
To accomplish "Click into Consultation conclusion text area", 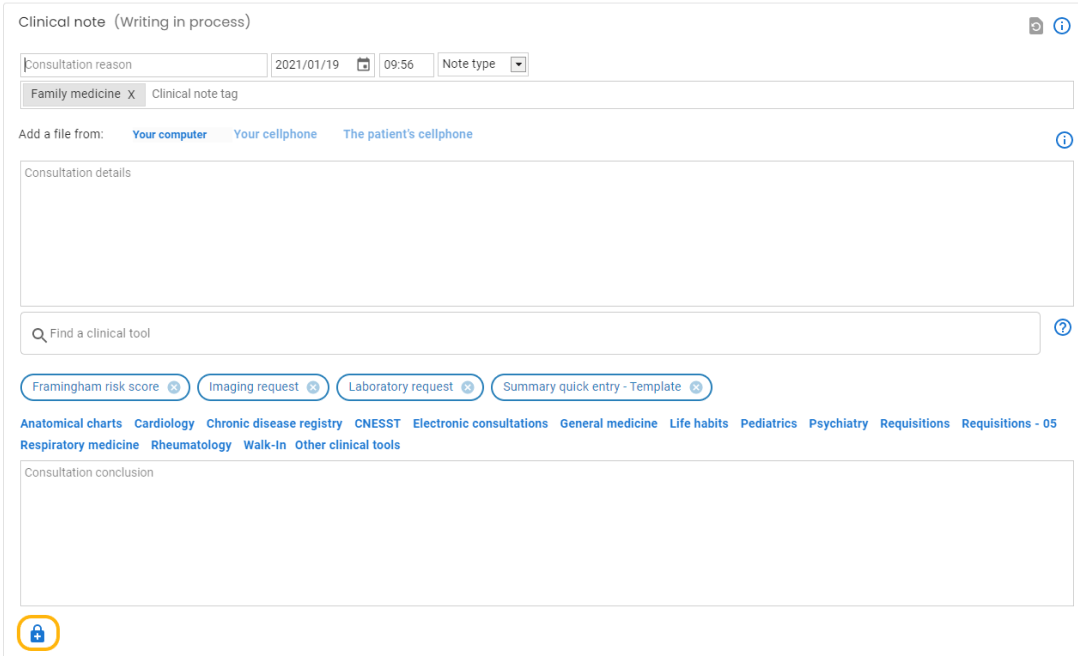I will click(547, 533).
